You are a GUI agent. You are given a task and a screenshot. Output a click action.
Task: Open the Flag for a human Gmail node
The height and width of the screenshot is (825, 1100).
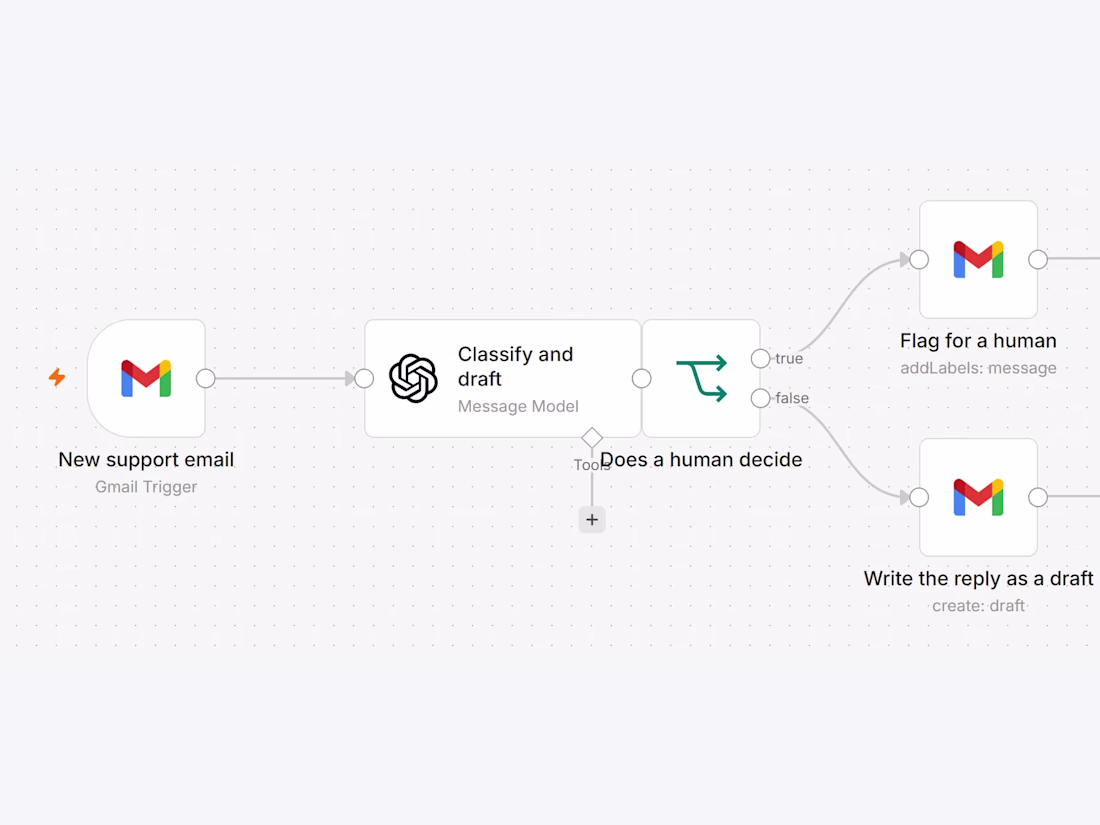[978, 260]
